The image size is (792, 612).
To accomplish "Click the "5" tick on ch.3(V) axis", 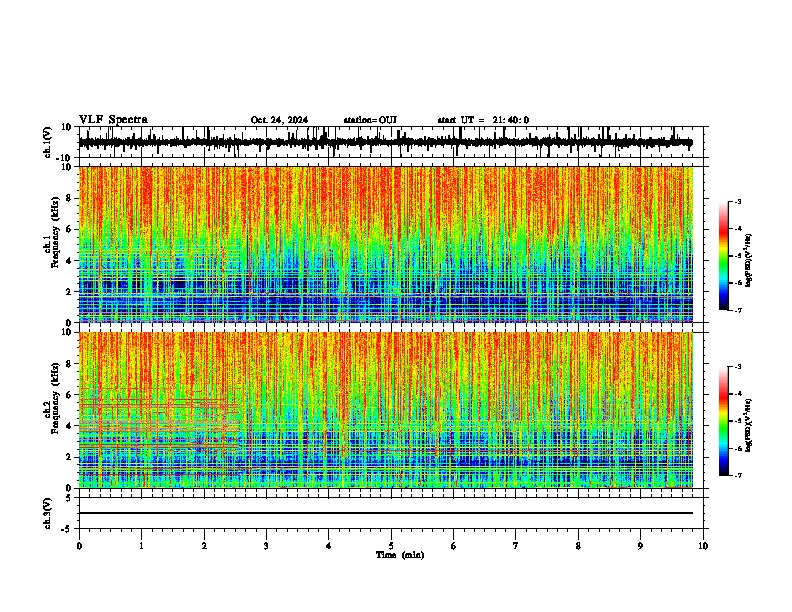I will [70, 498].
